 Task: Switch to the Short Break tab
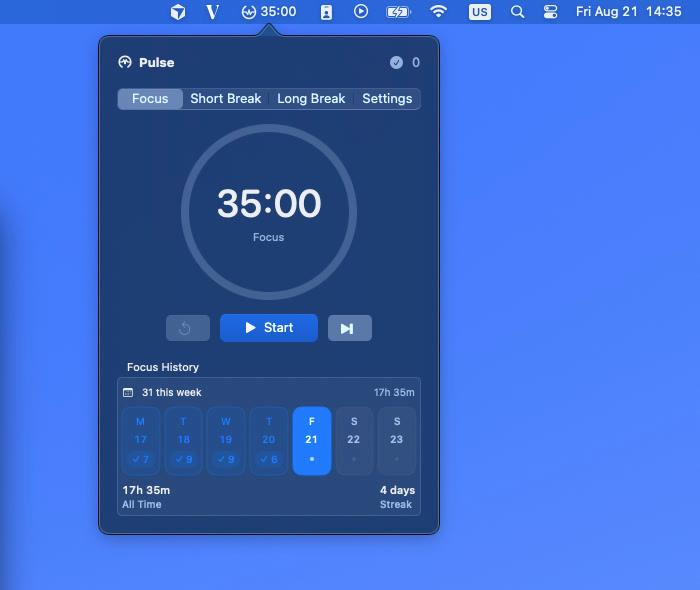click(x=225, y=99)
